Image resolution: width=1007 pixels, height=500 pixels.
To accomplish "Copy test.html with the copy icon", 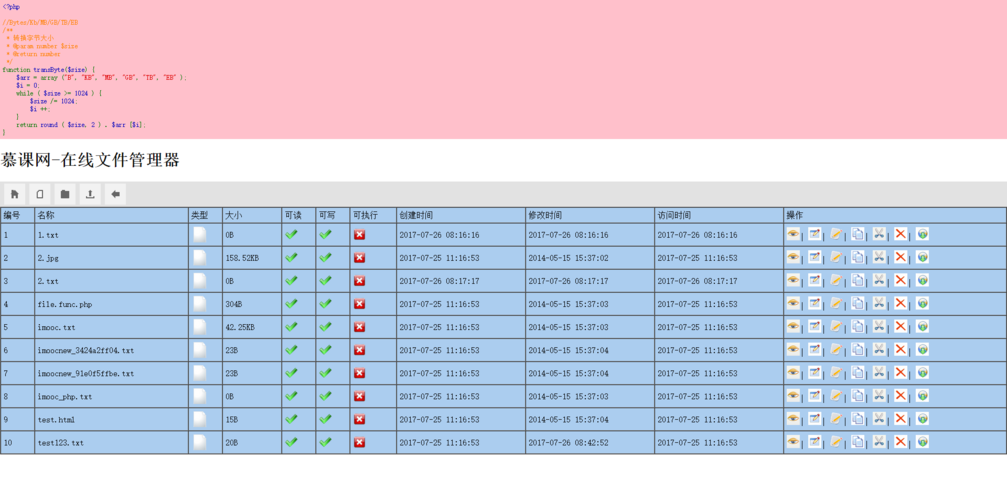I will click(857, 419).
